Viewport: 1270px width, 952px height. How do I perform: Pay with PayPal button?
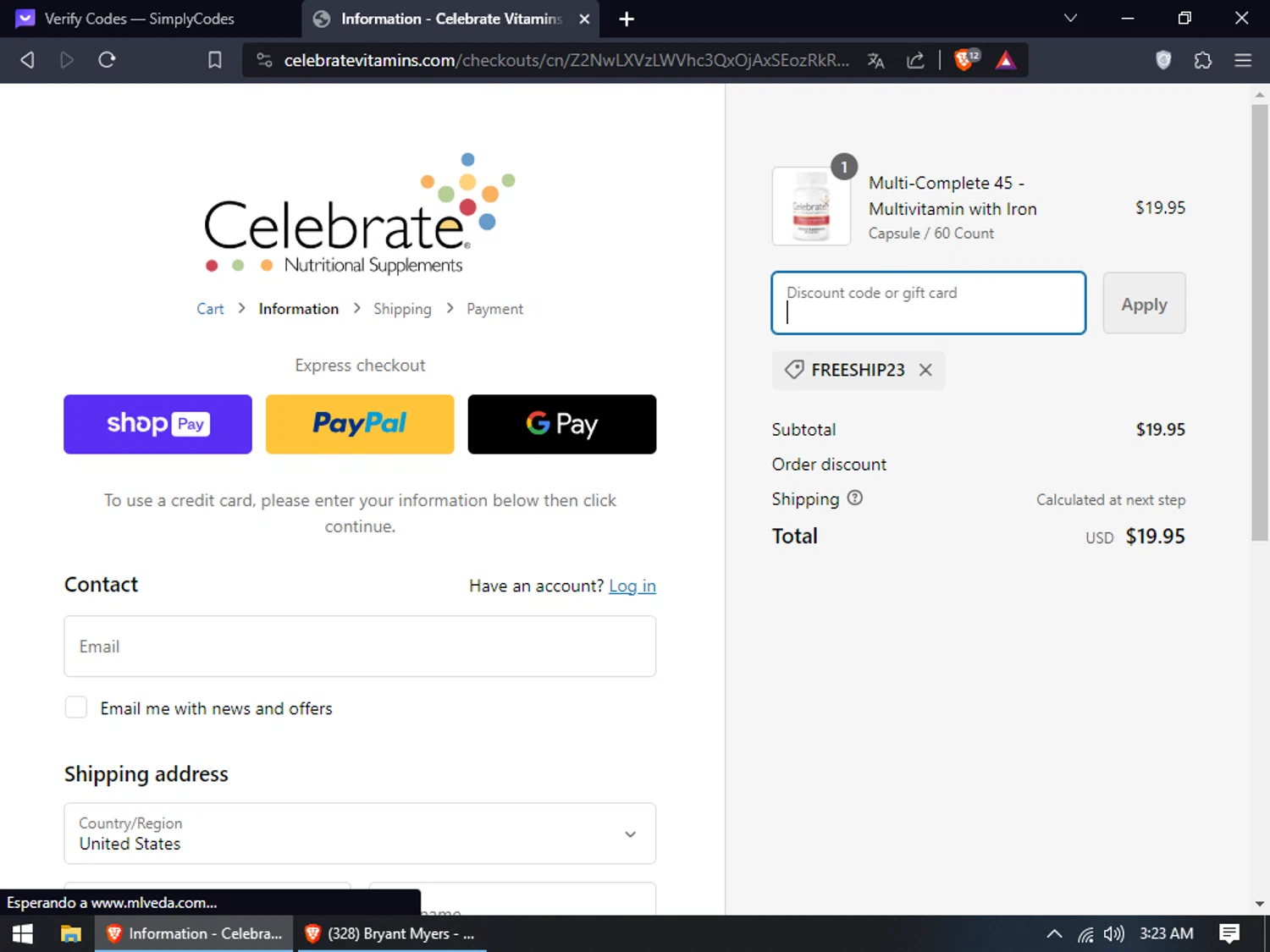coord(360,424)
